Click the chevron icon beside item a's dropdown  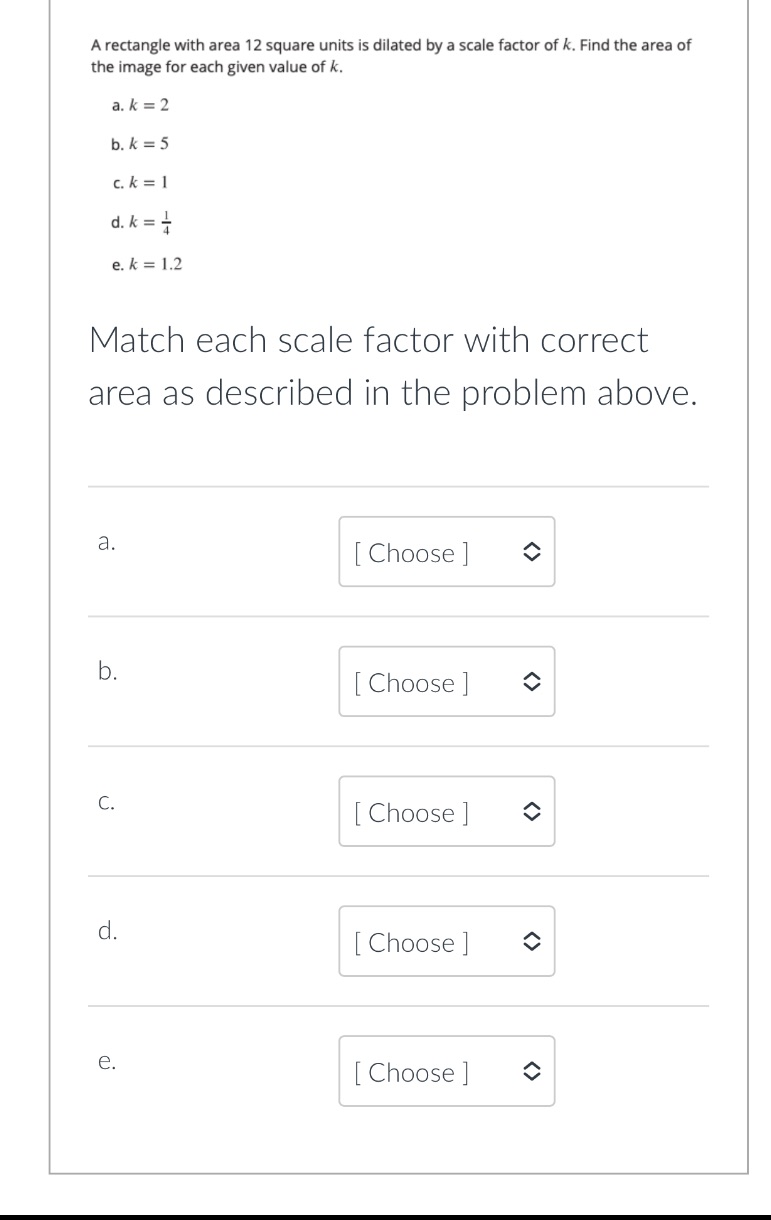(533, 551)
